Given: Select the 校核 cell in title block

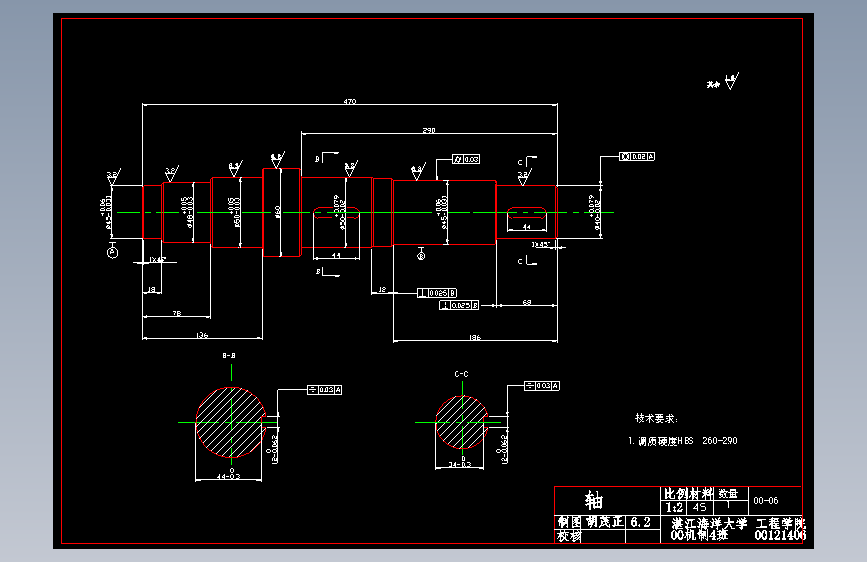Looking at the screenshot, I should click(x=569, y=535).
